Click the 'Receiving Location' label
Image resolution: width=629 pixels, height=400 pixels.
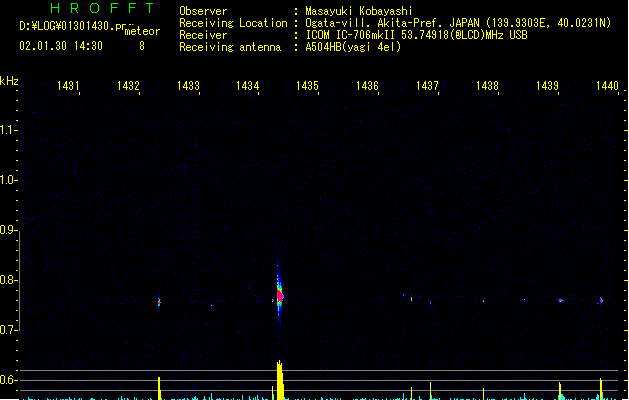tap(233, 23)
